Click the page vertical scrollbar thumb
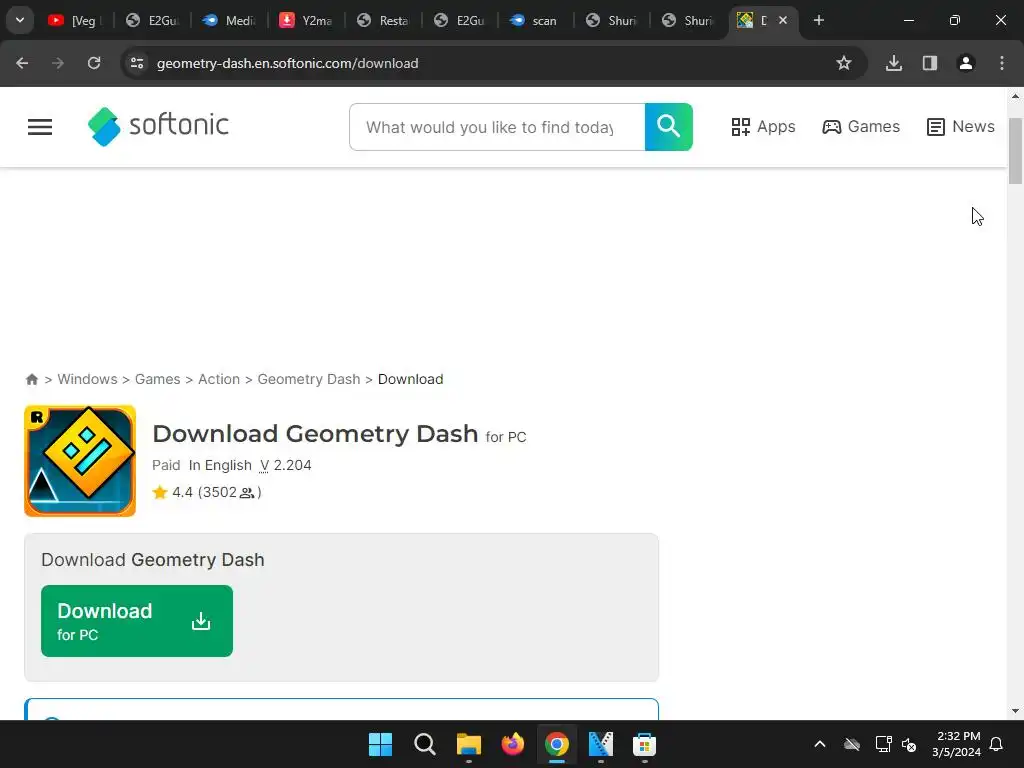1024x768 pixels. (x=1015, y=151)
